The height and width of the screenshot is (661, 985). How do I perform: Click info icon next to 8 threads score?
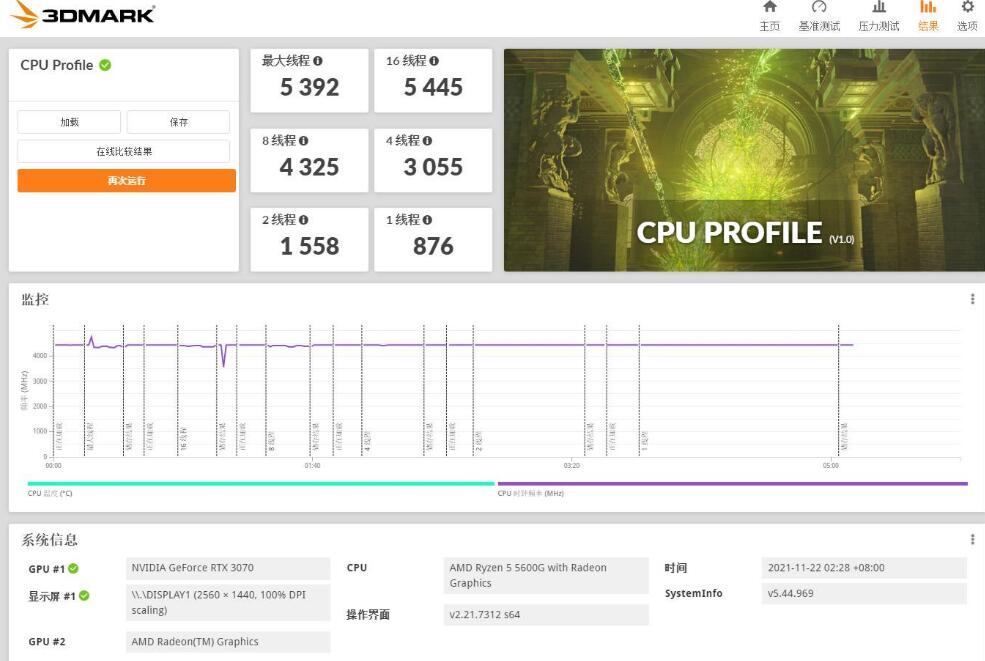[x=303, y=141]
